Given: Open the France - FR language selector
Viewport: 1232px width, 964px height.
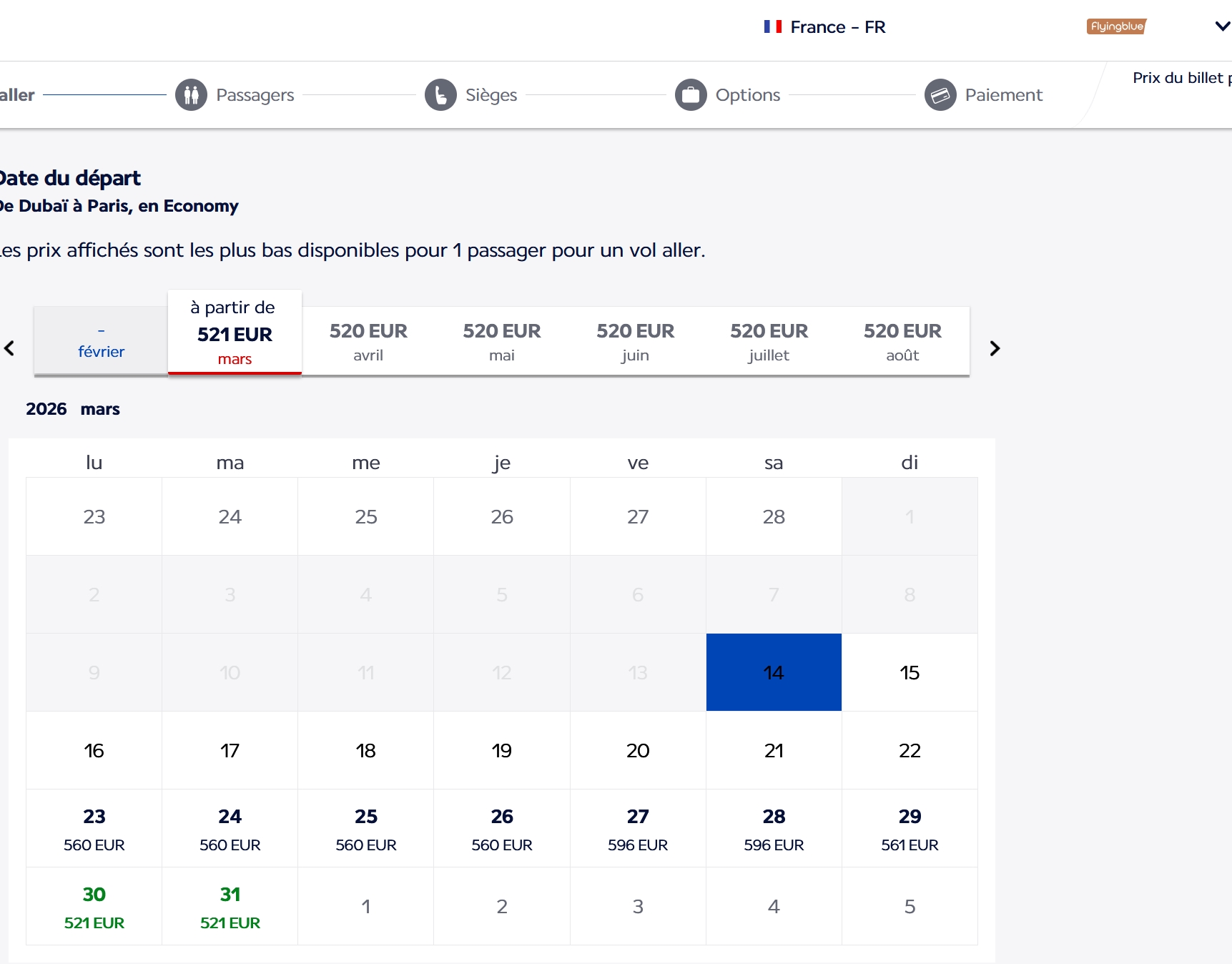Looking at the screenshot, I should tap(837, 27).
